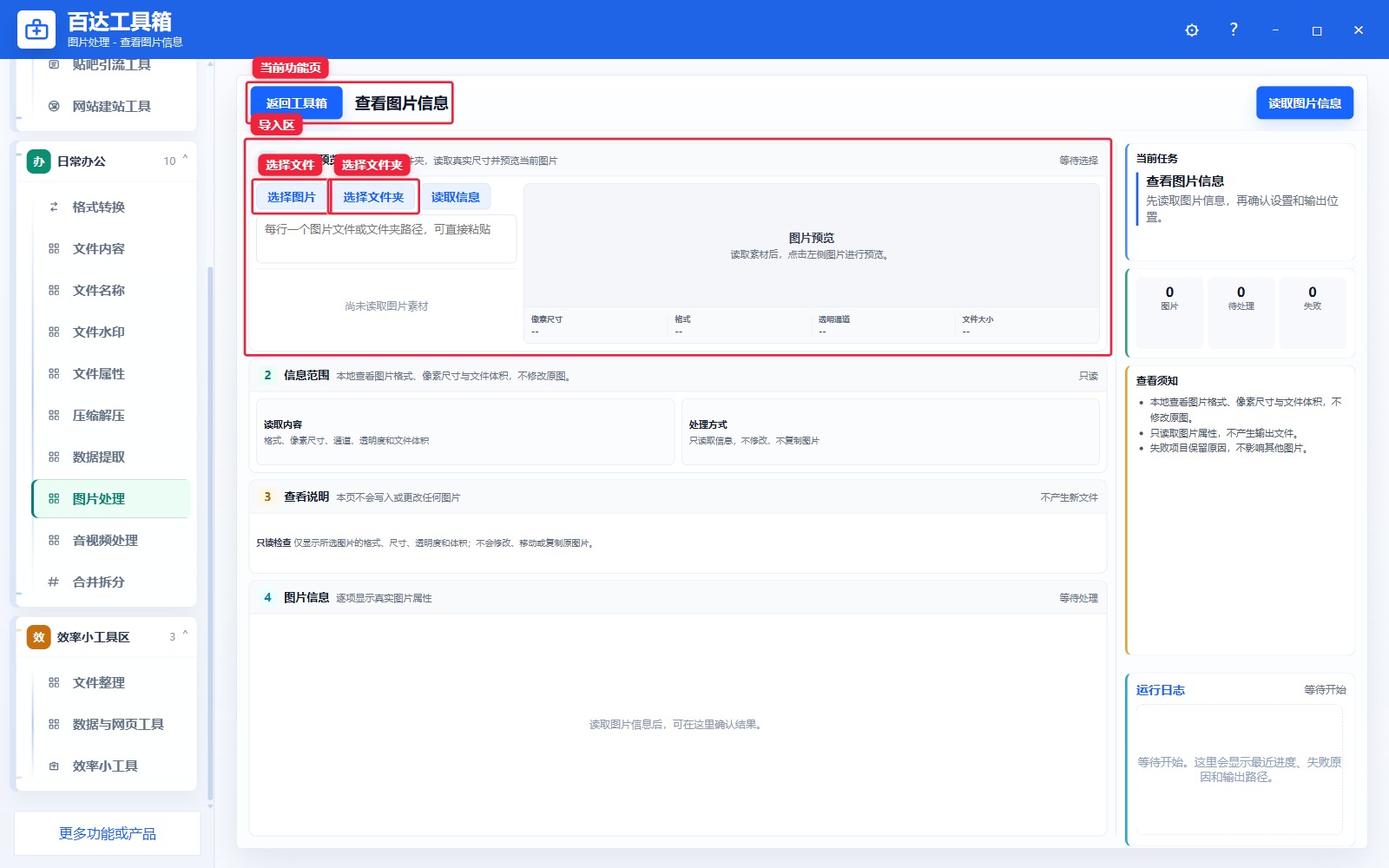Click the 图片预览 preview area
The height and width of the screenshot is (868, 1389).
pyautogui.click(x=812, y=246)
